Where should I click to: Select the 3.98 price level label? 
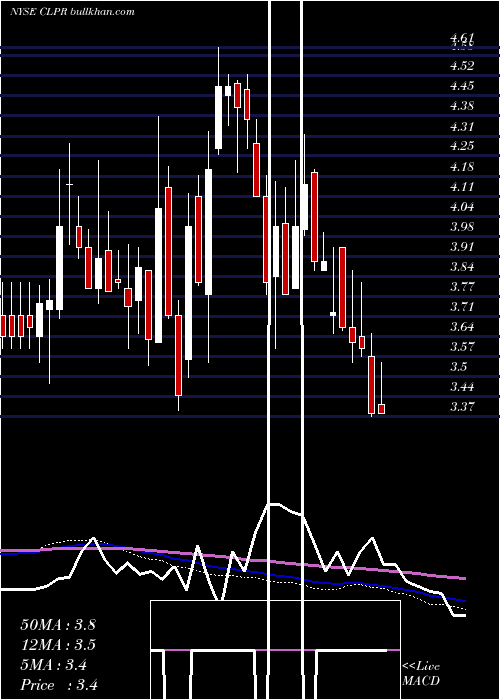coord(462,227)
